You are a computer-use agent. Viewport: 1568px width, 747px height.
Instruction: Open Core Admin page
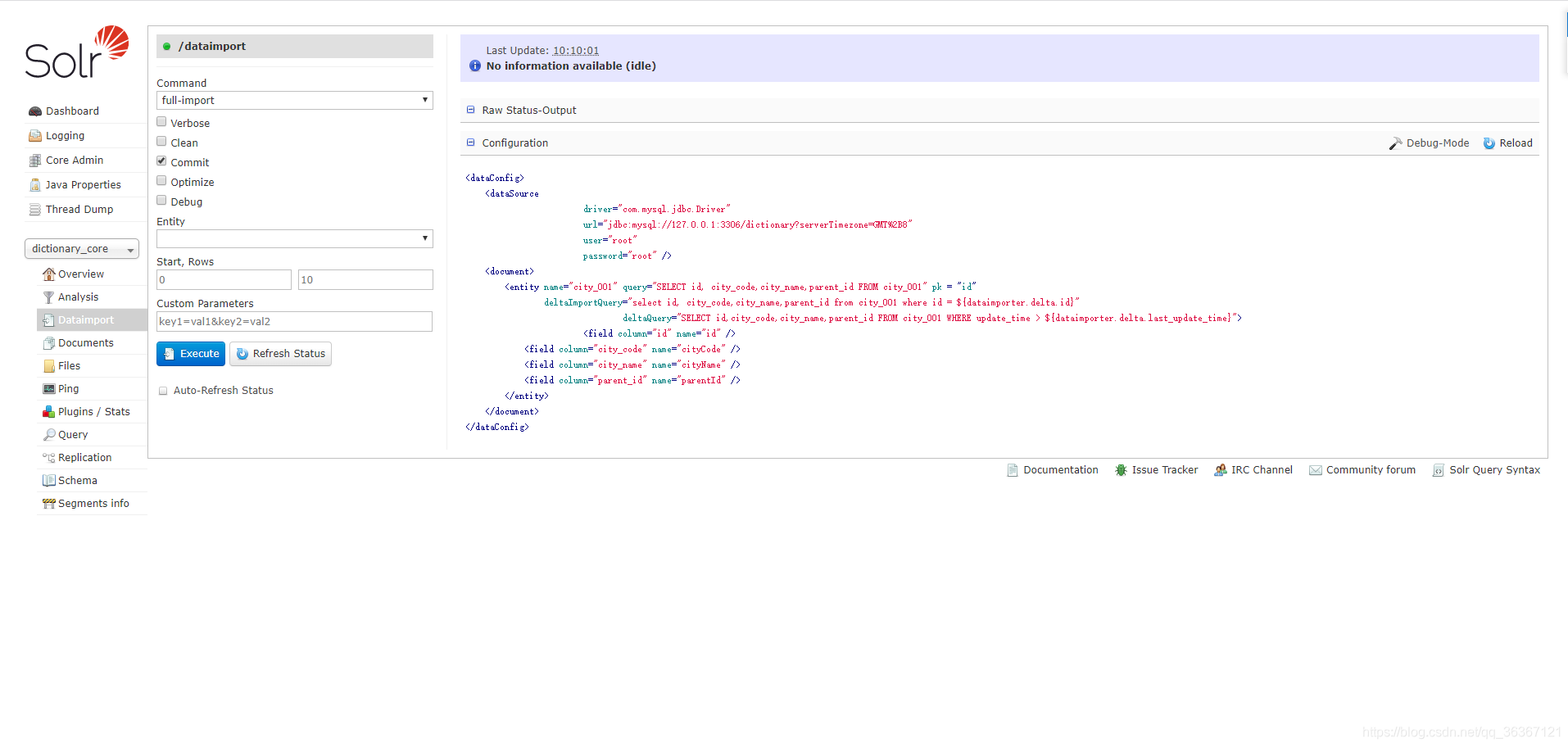click(75, 161)
